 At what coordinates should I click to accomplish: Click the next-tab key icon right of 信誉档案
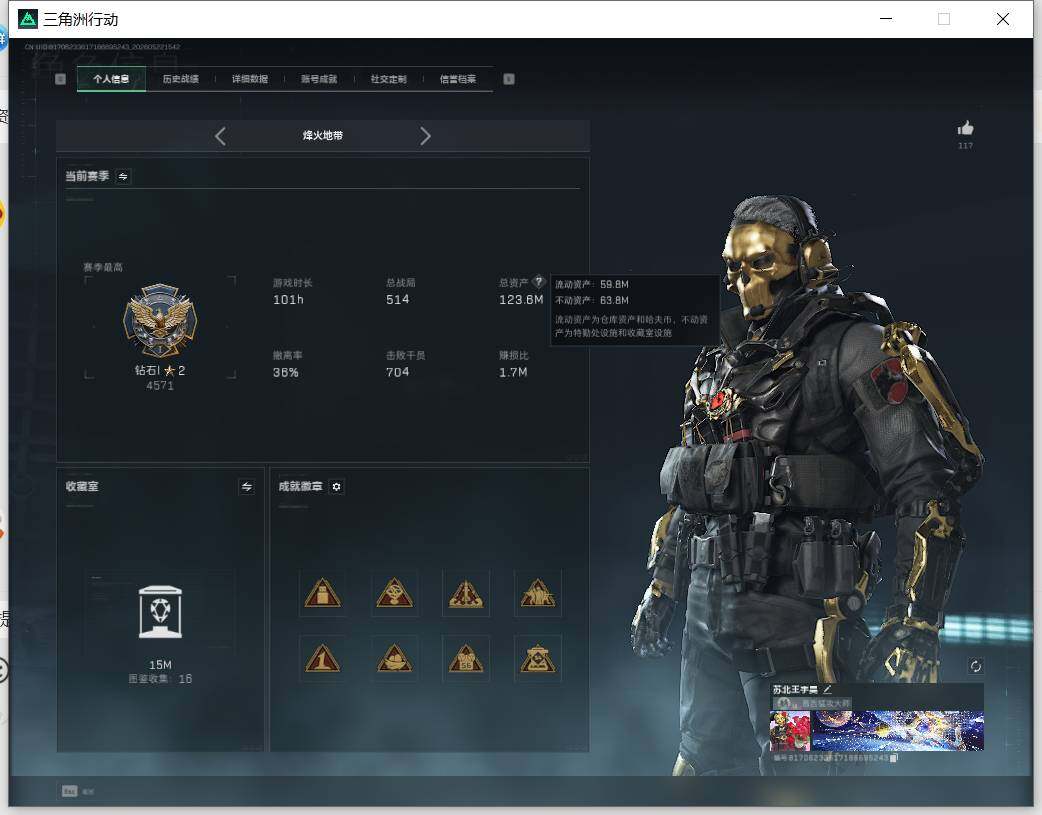pos(509,79)
